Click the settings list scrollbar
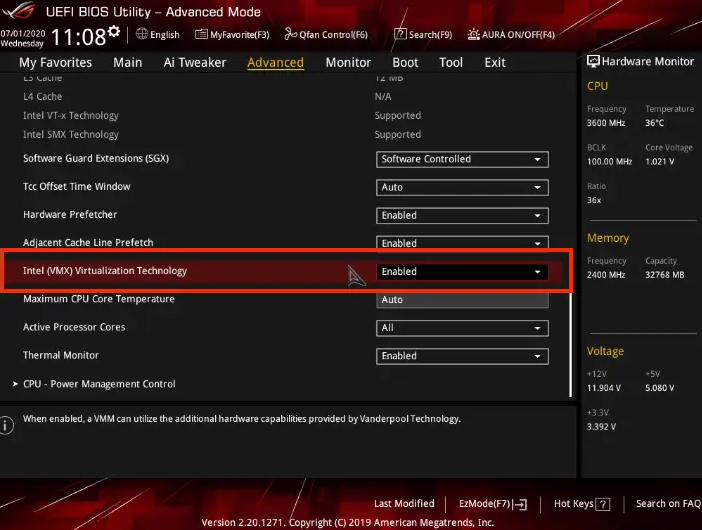 [570, 345]
